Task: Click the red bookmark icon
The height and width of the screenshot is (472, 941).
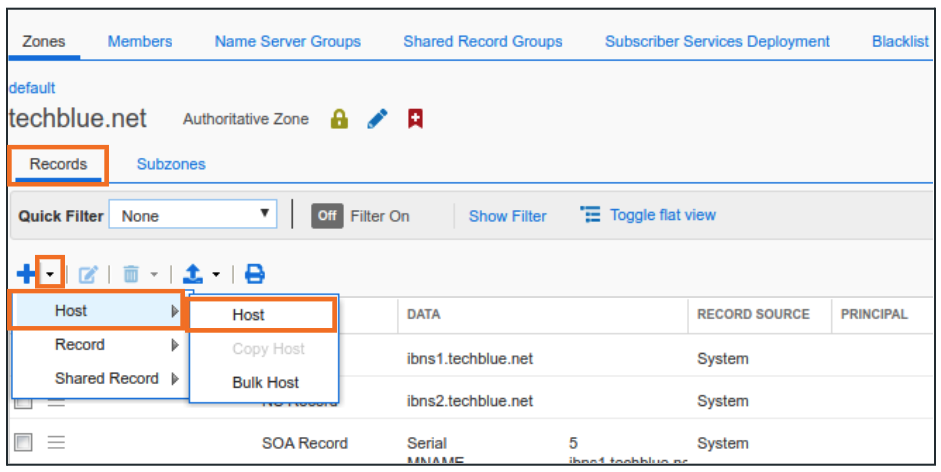Action: [x=415, y=119]
